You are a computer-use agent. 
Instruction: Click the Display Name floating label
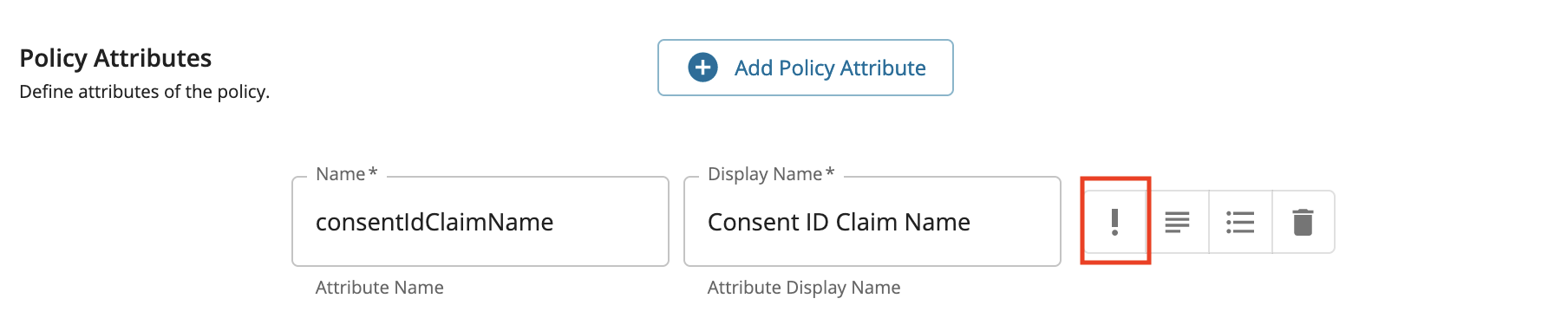[x=765, y=174]
